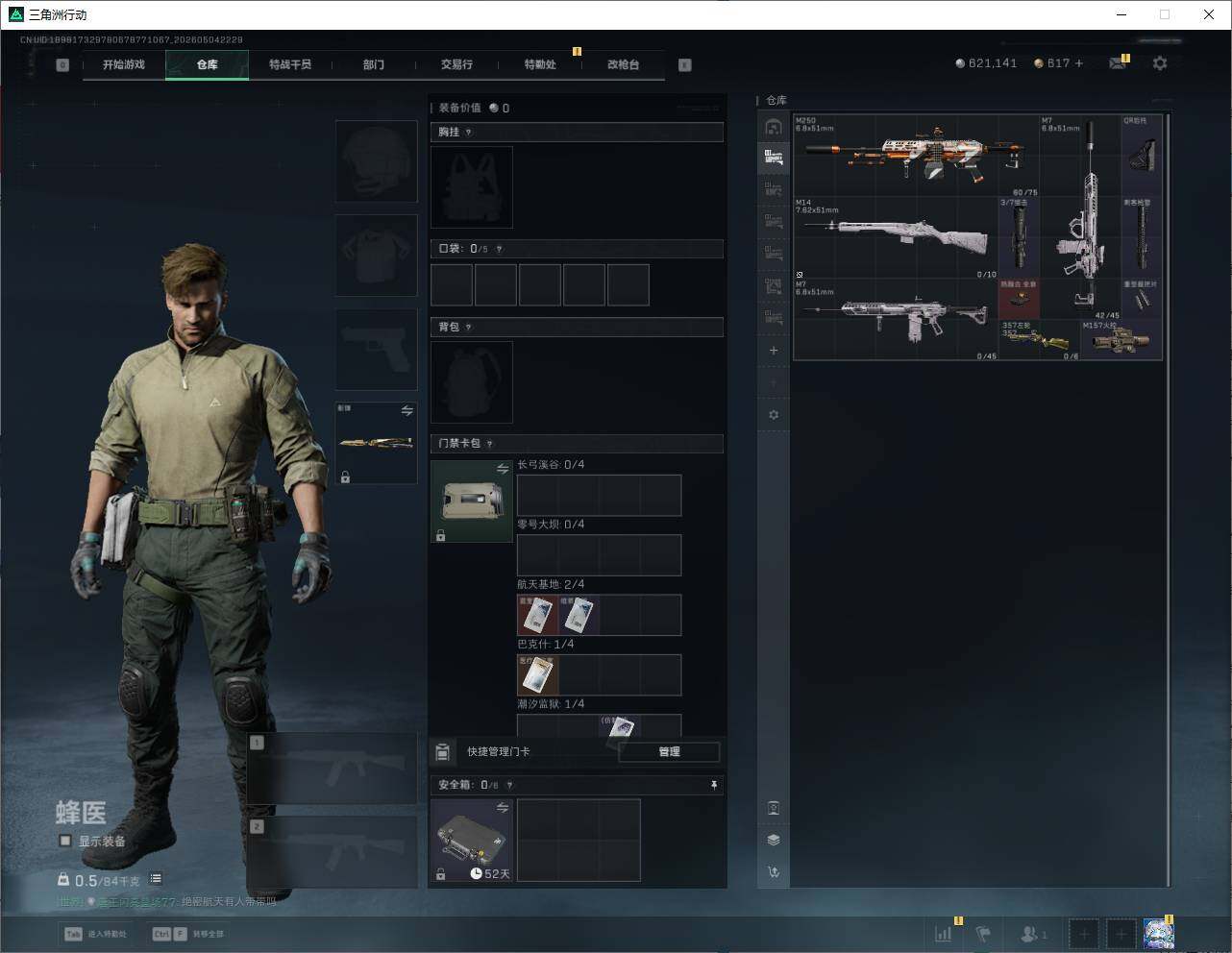
Task: Click the empty body armor slot
Action: 376,255
